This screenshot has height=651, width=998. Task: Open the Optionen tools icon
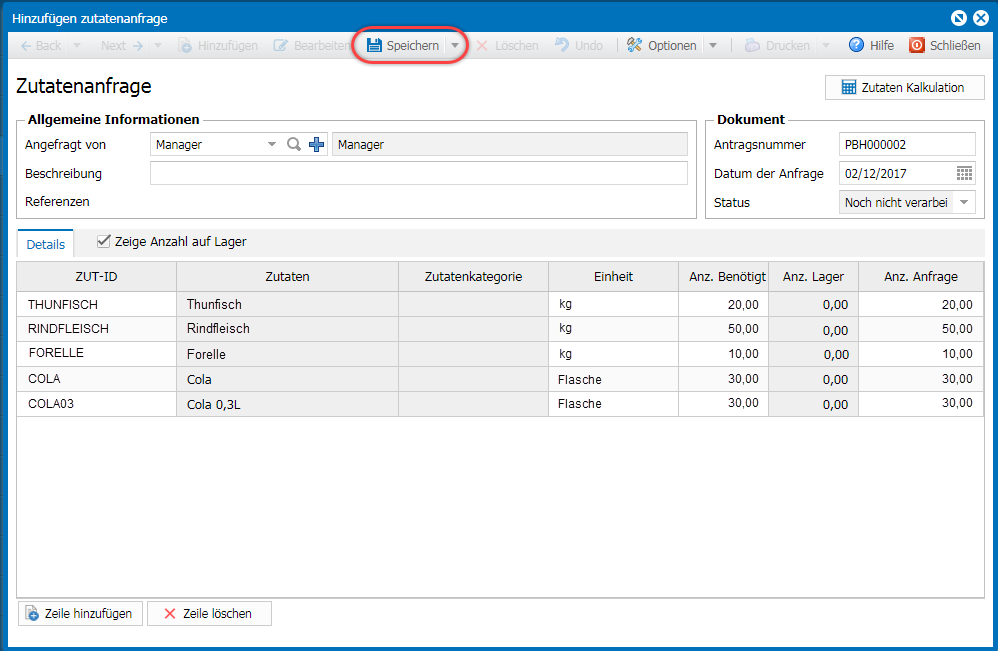tap(634, 45)
